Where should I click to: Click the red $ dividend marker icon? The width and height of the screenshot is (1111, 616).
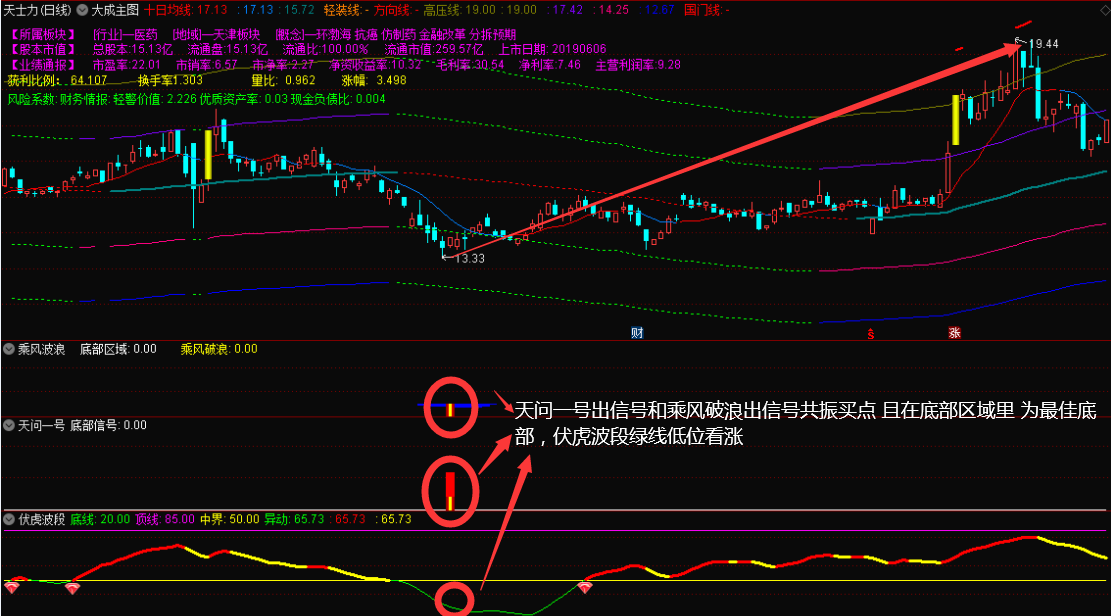(871, 332)
